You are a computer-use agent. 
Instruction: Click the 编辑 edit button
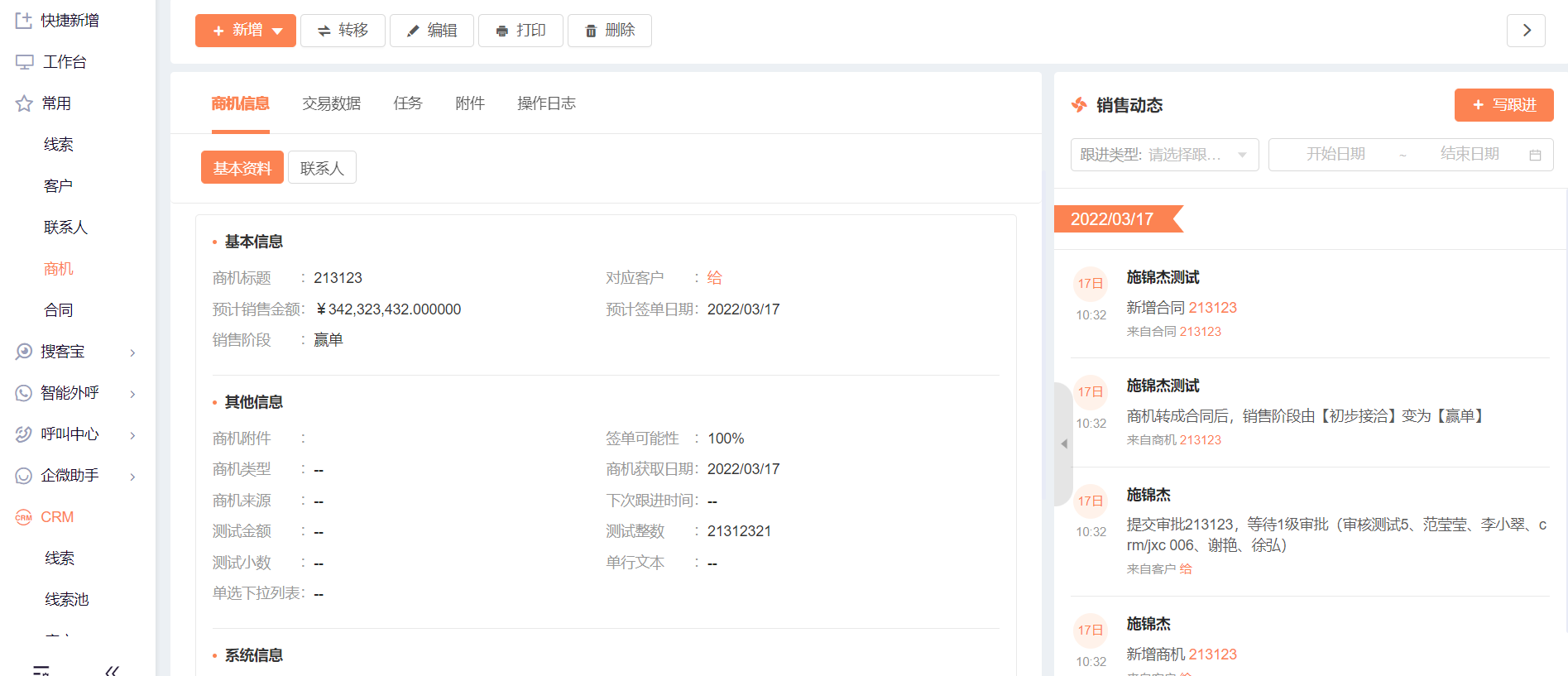click(x=432, y=31)
